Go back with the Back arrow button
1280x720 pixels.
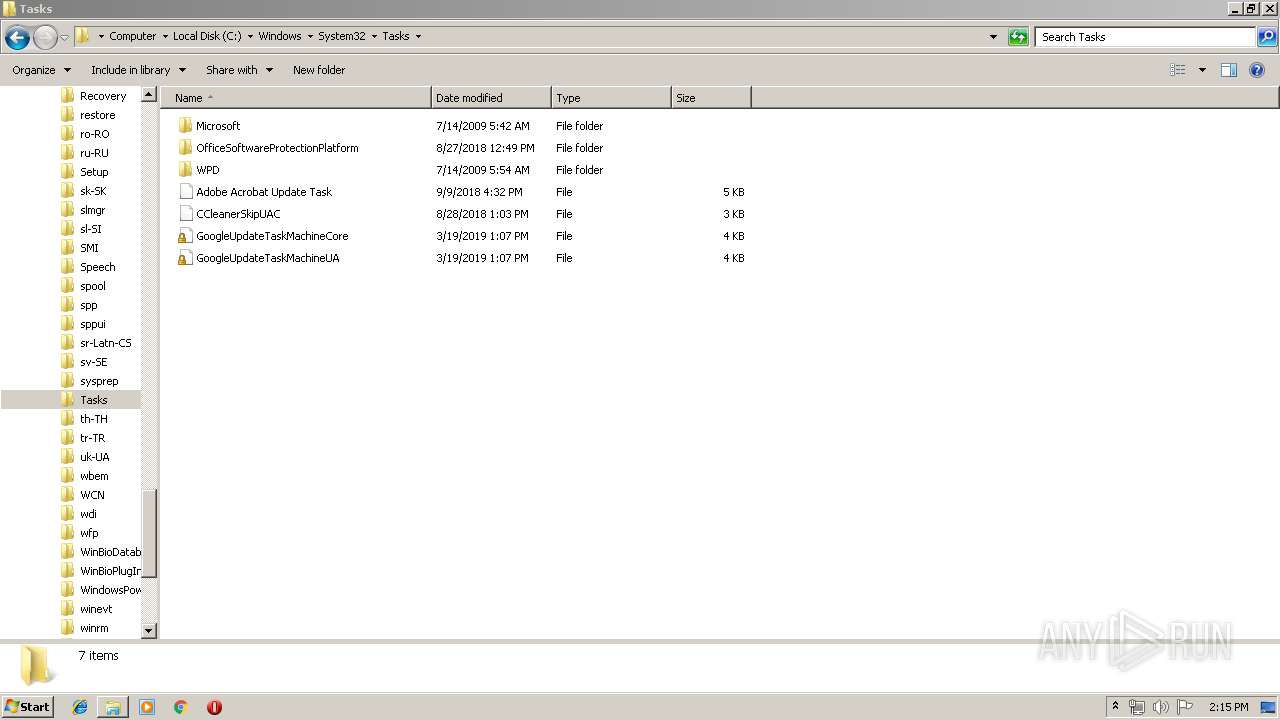coord(17,37)
